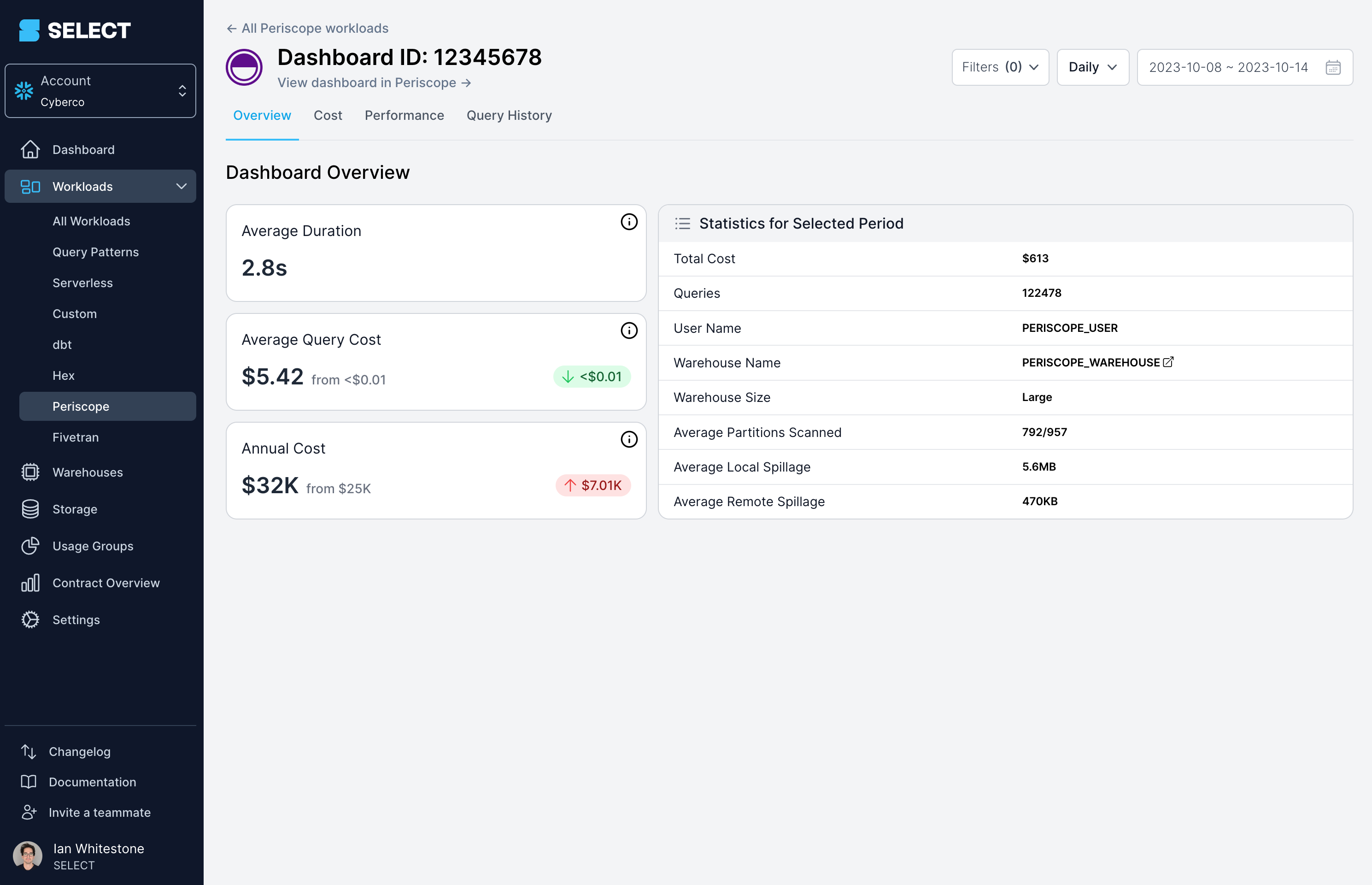This screenshot has width=1372, height=885.
Task: Click the Statistics list icon
Action: click(682, 224)
